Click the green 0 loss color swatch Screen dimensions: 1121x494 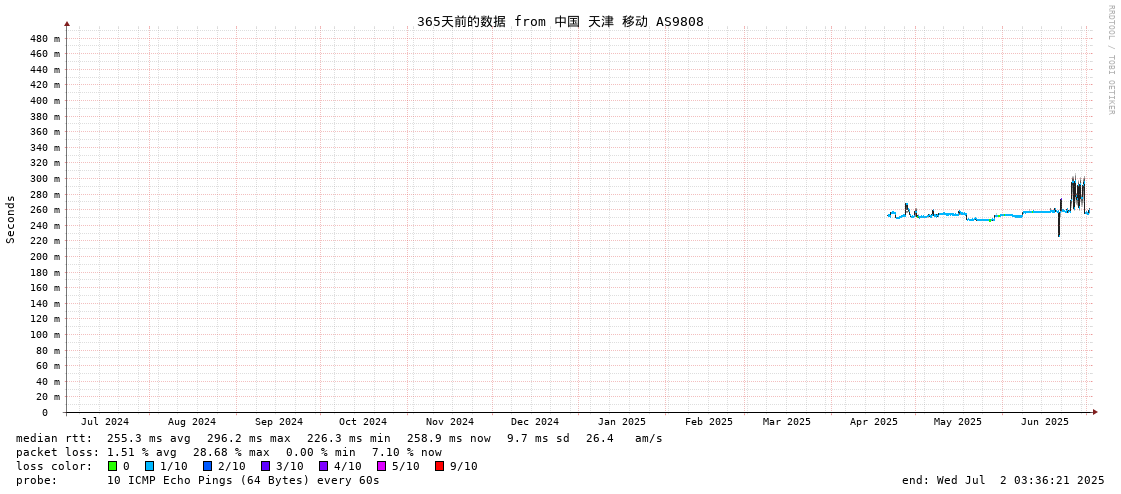[112, 466]
